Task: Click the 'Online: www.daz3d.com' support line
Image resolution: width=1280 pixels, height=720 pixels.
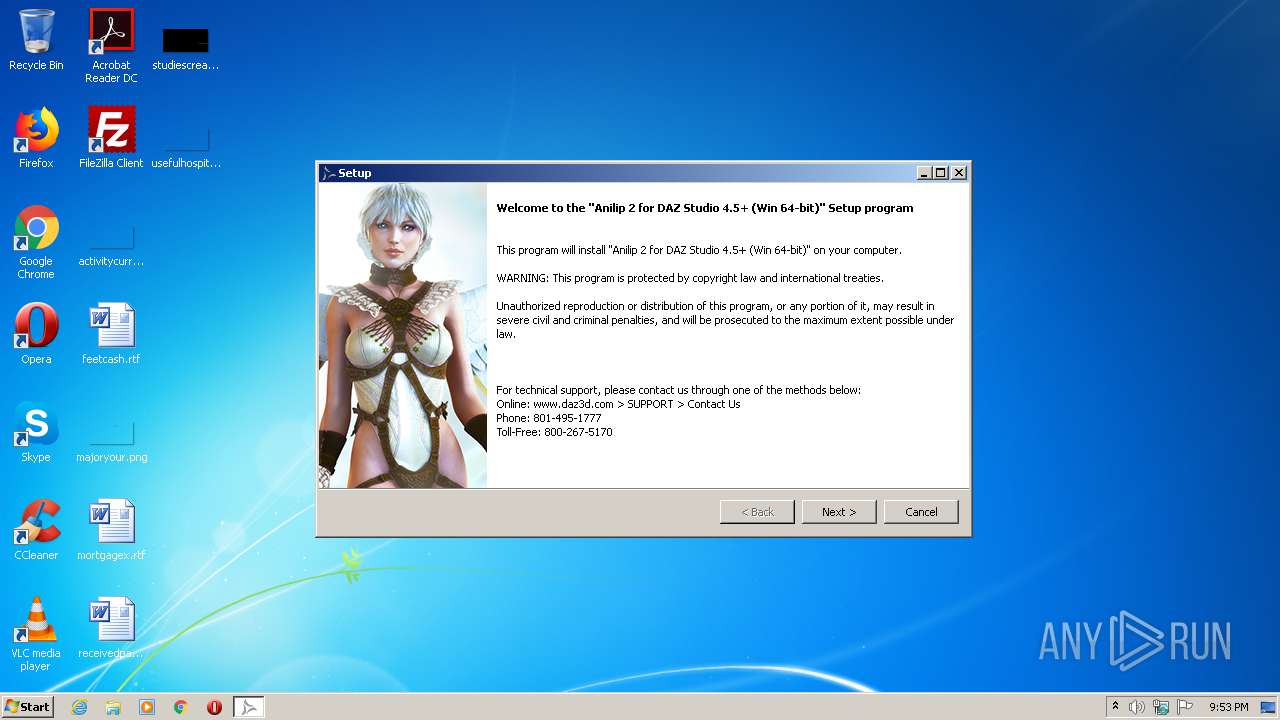Action: tap(618, 404)
